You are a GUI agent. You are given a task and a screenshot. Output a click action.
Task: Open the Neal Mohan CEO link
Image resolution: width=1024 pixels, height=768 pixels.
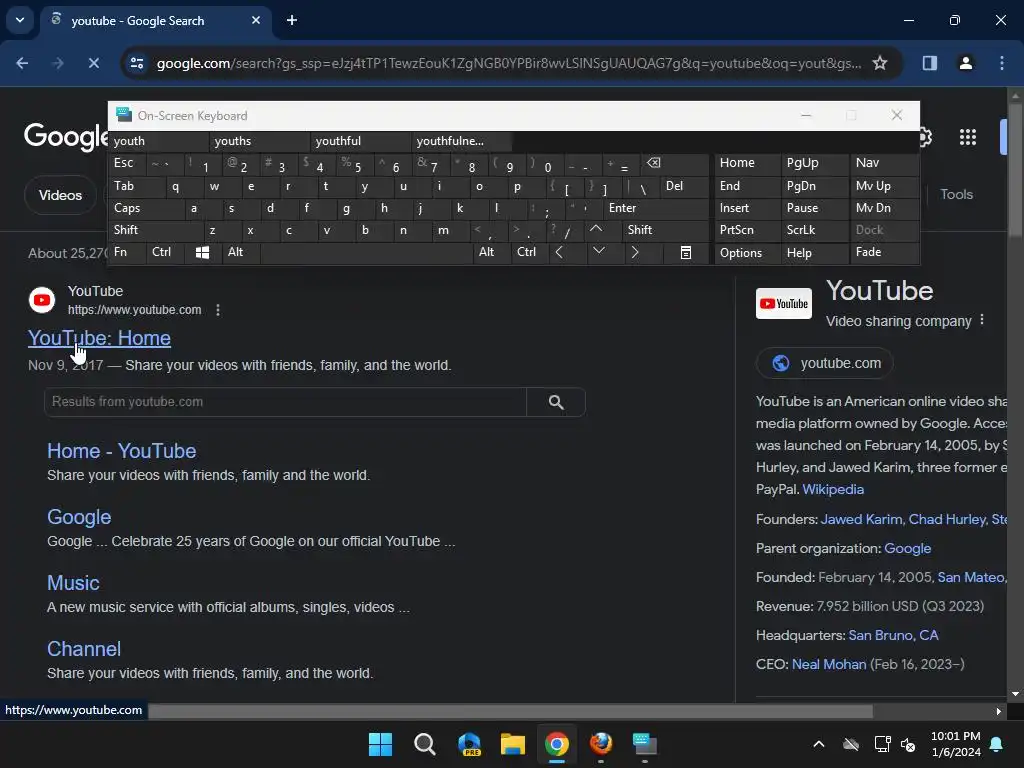pyautogui.click(x=829, y=665)
